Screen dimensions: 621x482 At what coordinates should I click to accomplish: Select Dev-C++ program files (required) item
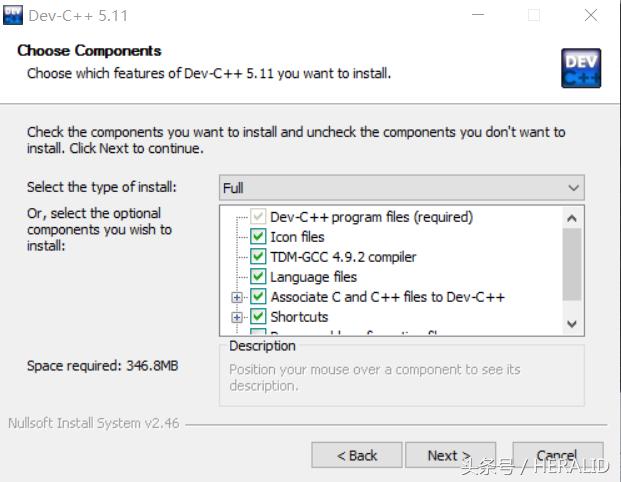[371, 217]
